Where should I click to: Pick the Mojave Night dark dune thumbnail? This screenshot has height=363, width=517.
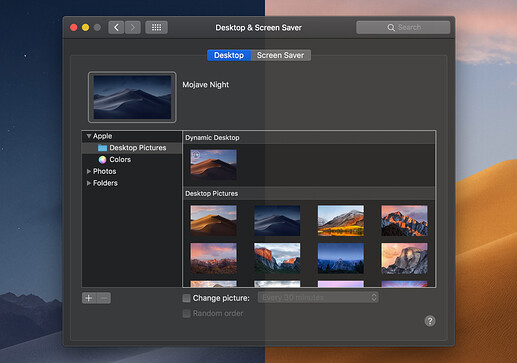277,221
